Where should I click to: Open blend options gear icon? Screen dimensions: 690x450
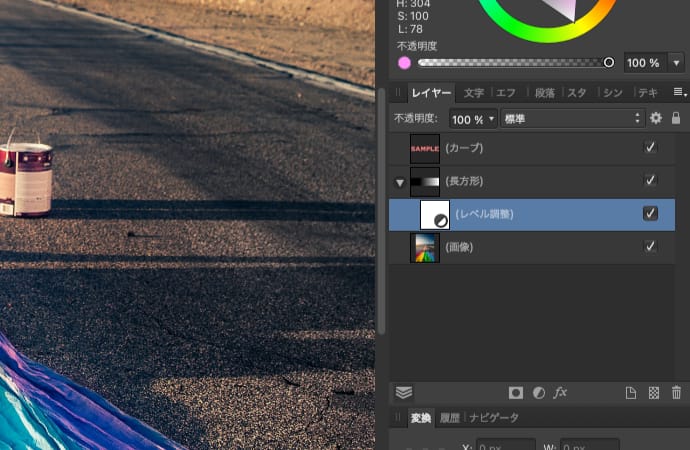pos(656,118)
